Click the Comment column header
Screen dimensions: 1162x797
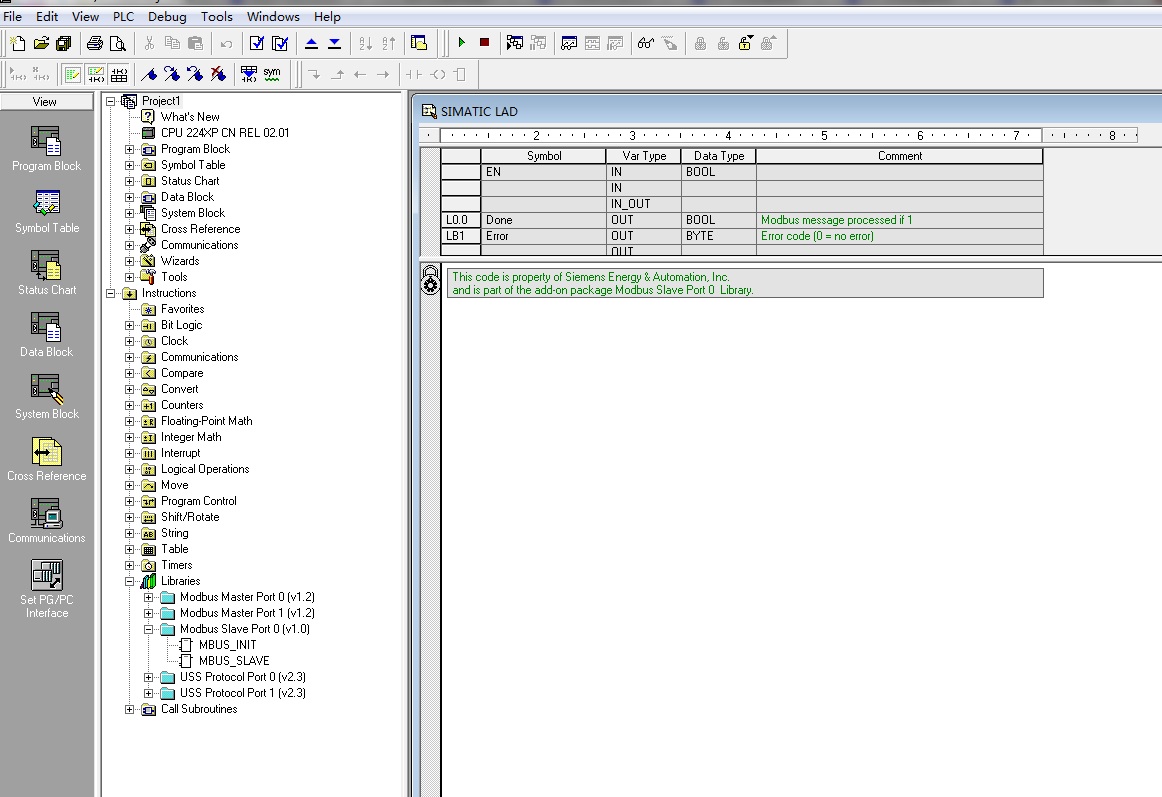click(900, 156)
